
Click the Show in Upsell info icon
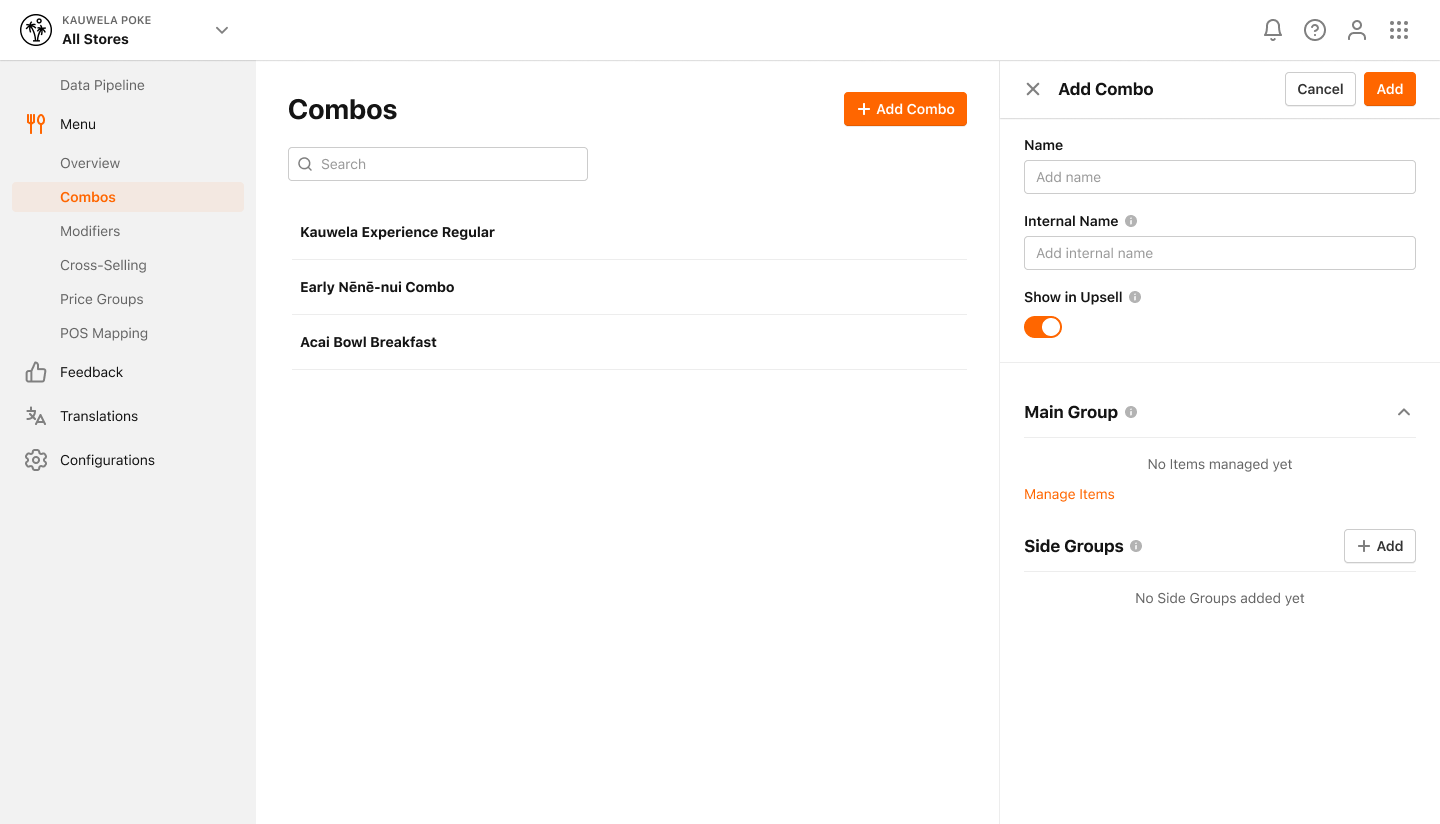coord(1135,297)
